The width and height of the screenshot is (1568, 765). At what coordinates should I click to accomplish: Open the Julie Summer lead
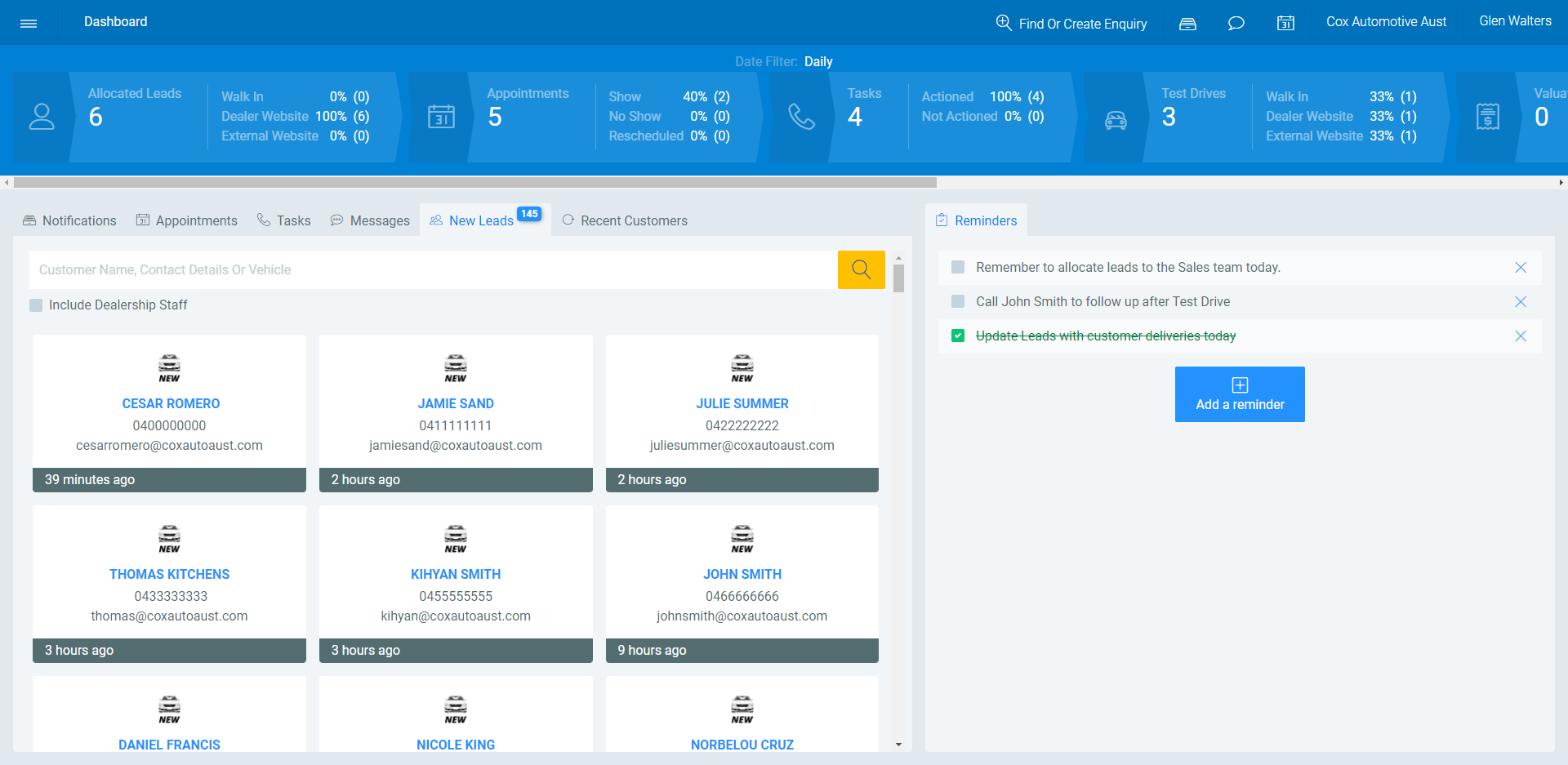(x=742, y=404)
